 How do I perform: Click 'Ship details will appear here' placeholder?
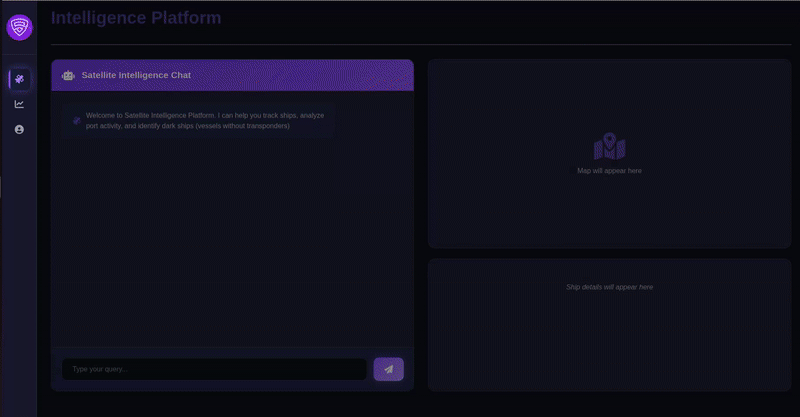(x=609, y=287)
